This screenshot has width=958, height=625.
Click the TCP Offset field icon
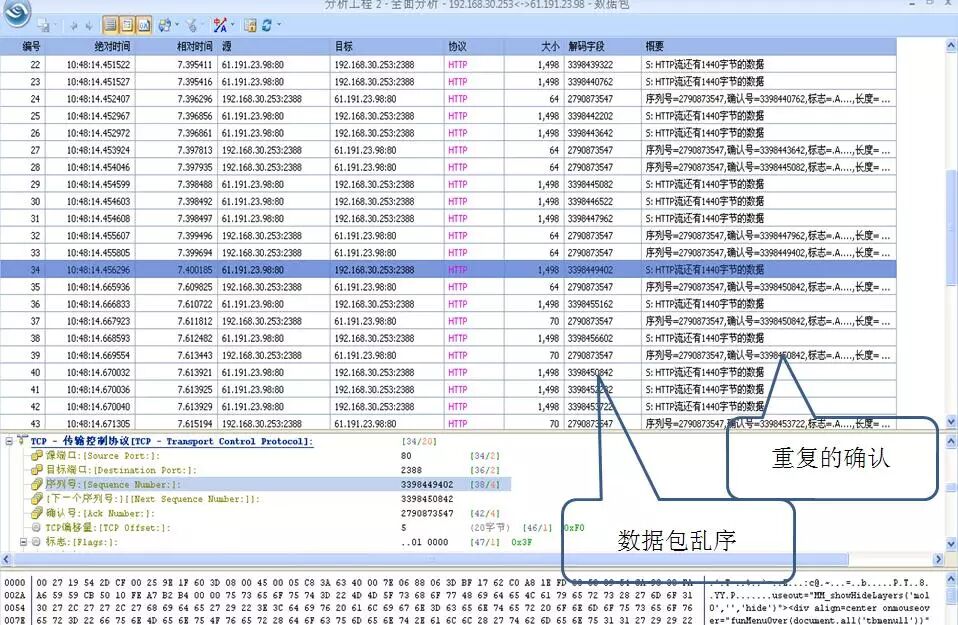(x=36, y=527)
